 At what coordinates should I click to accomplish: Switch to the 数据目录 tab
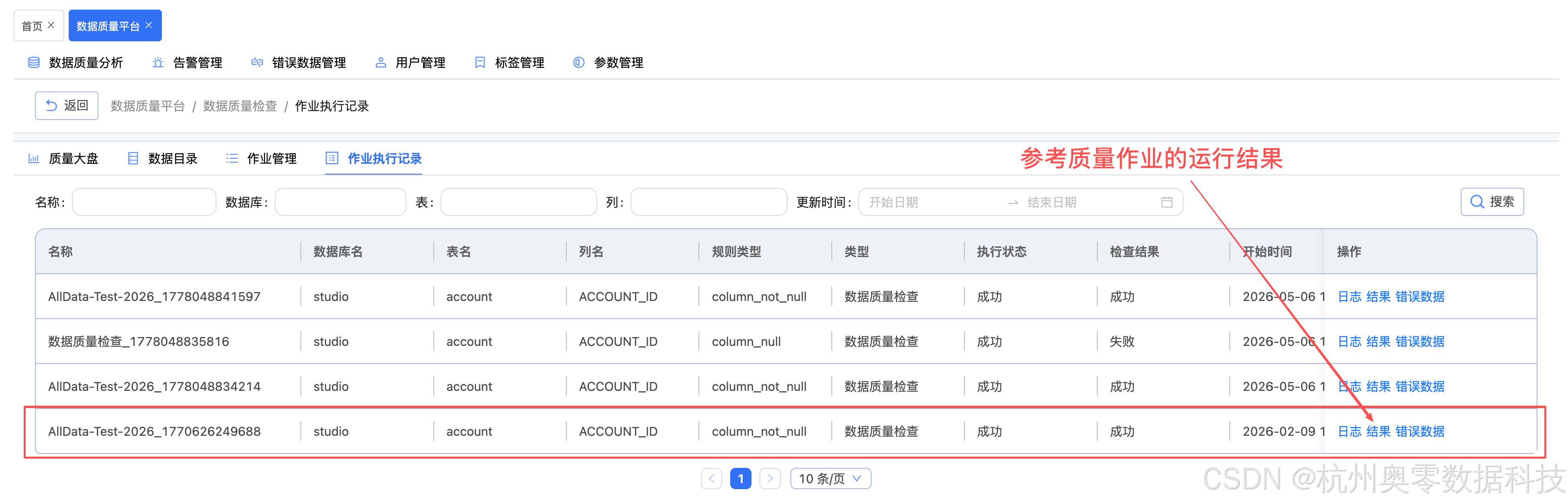[x=162, y=159]
